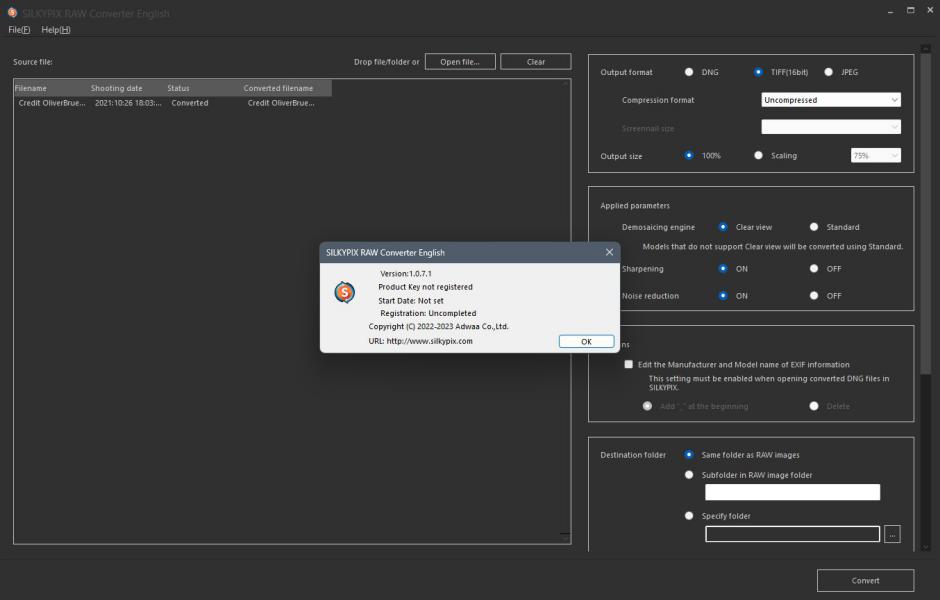Turn Noise reduction ON
940x600 pixels.
723,296
